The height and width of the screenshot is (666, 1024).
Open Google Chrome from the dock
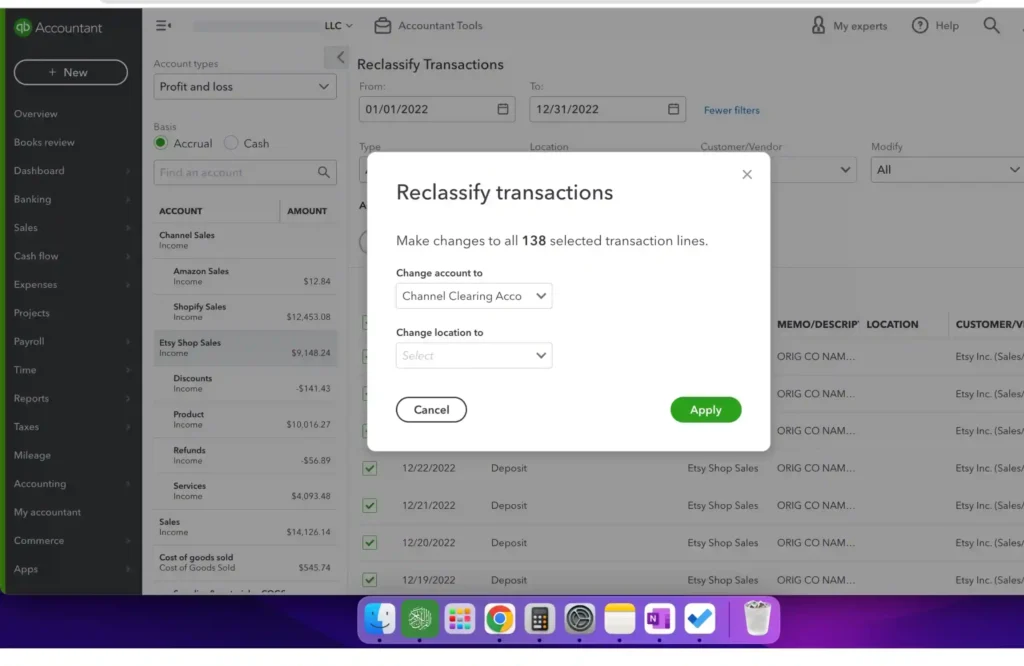tap(500, 618)
